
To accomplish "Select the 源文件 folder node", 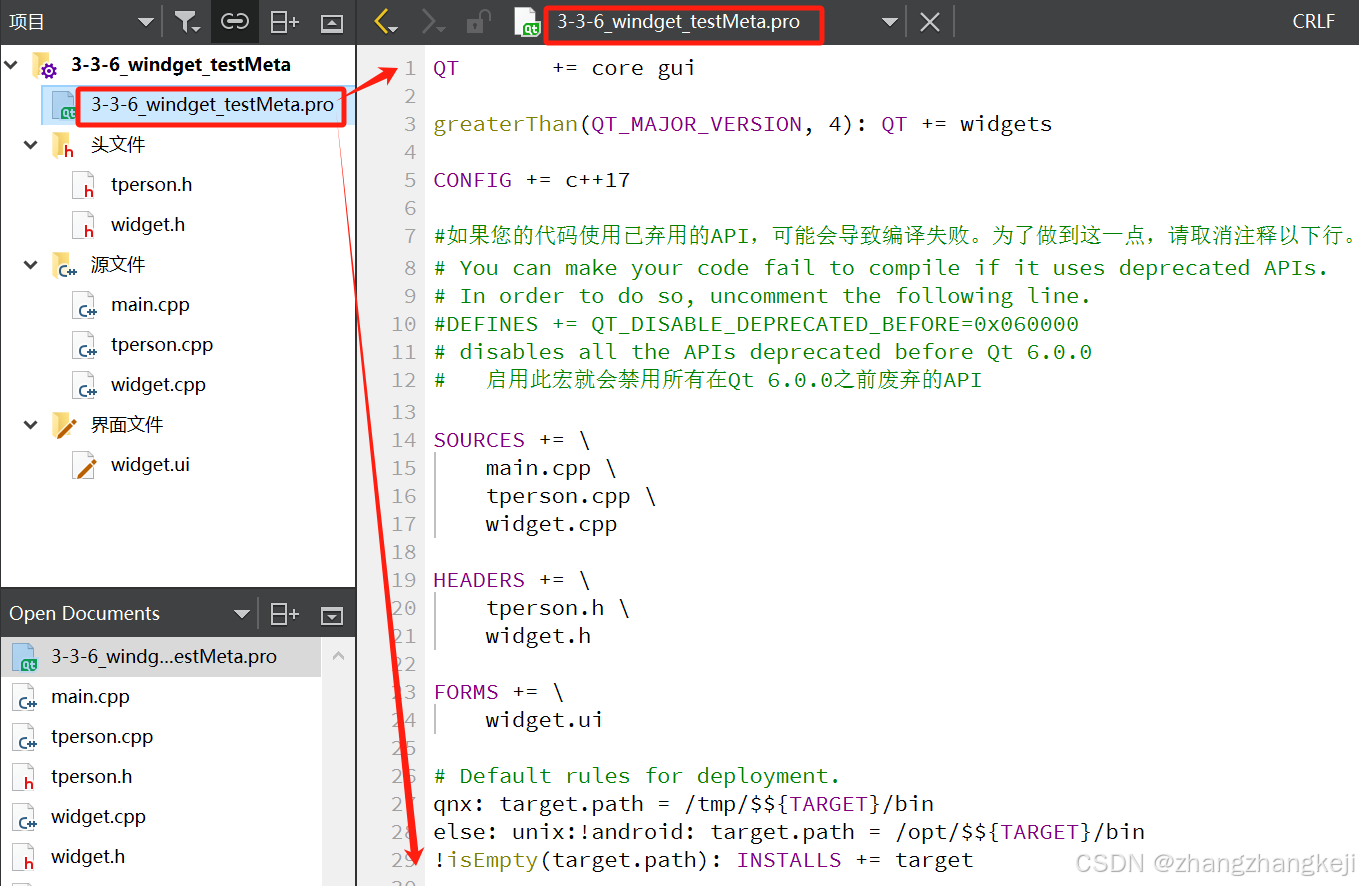I will pyautogui.click(x=118, y=265).
